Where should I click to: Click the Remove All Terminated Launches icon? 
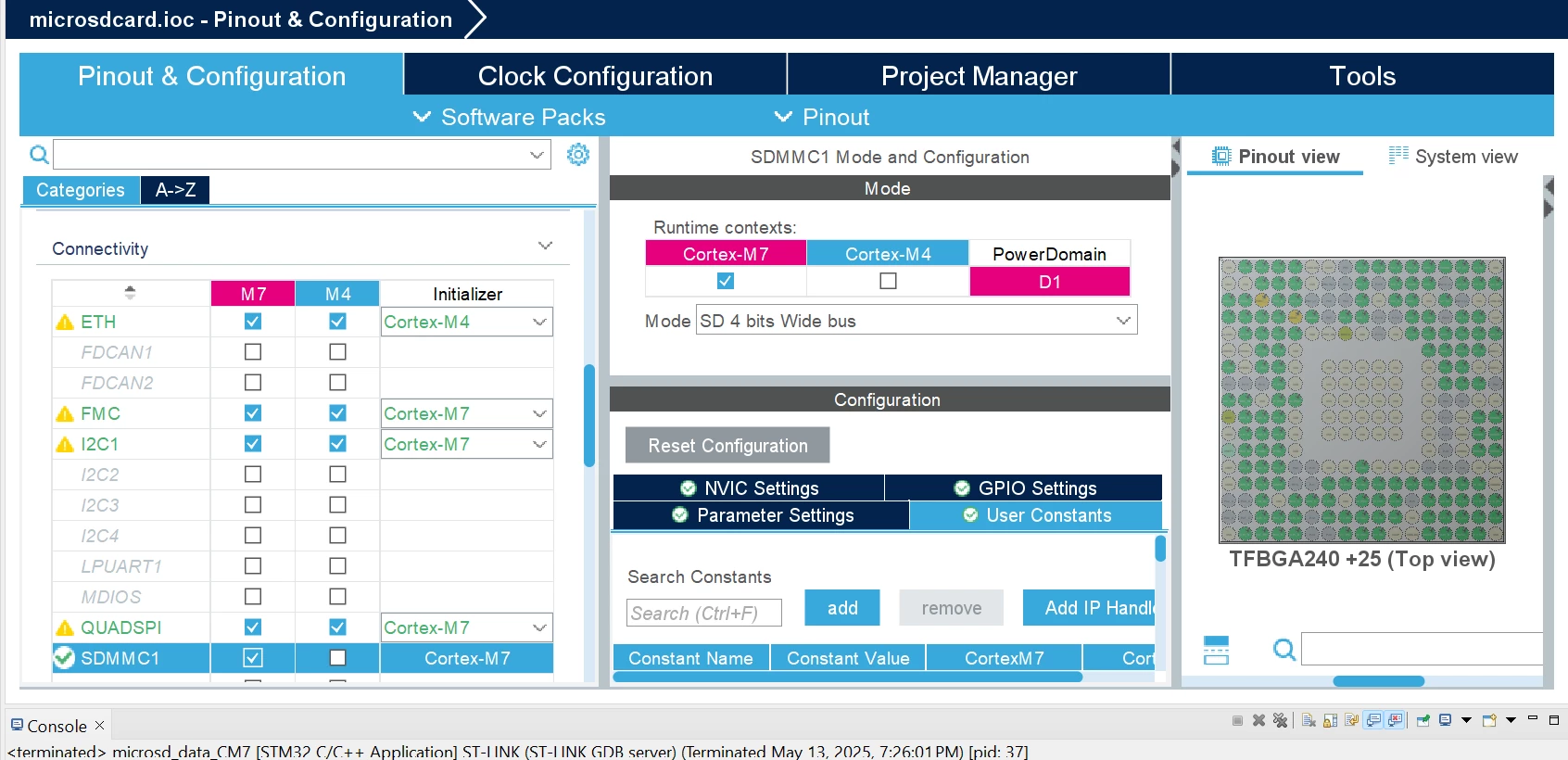click(1280, 720)
